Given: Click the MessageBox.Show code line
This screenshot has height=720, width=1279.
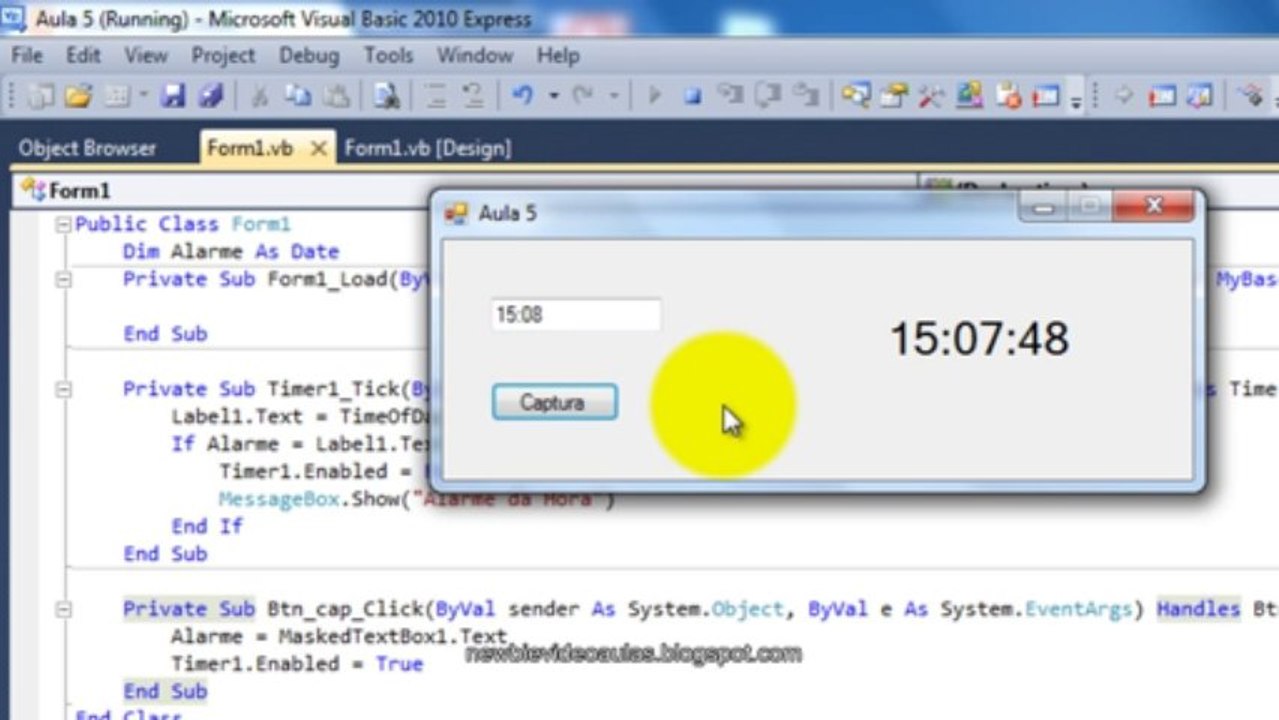Looking at the screenshot, I should (x=416, y=499).
